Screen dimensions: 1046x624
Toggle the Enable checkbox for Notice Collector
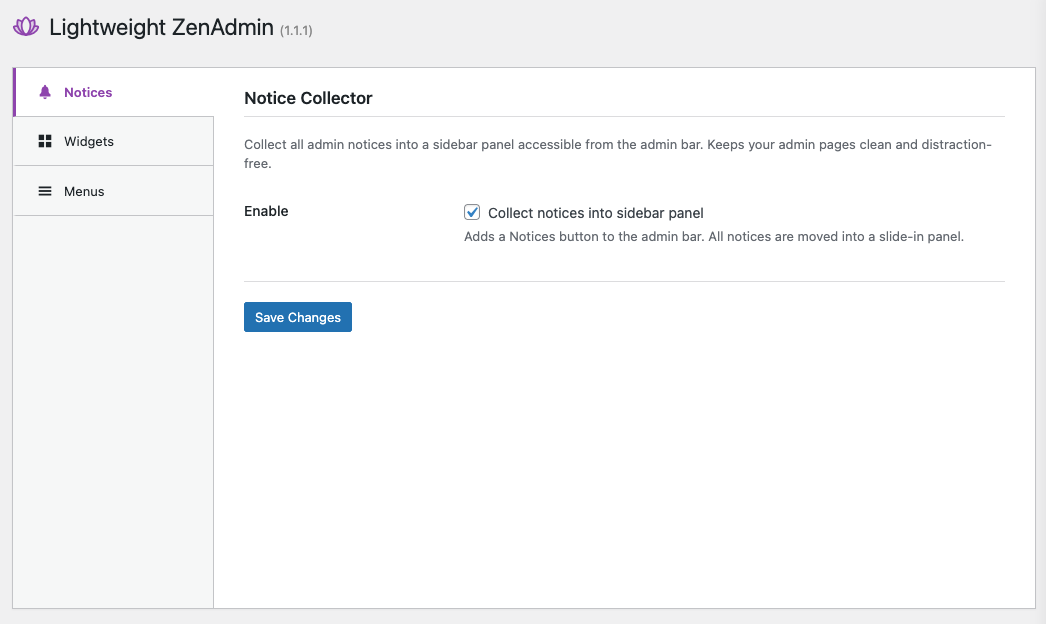(x=471, y=212)
